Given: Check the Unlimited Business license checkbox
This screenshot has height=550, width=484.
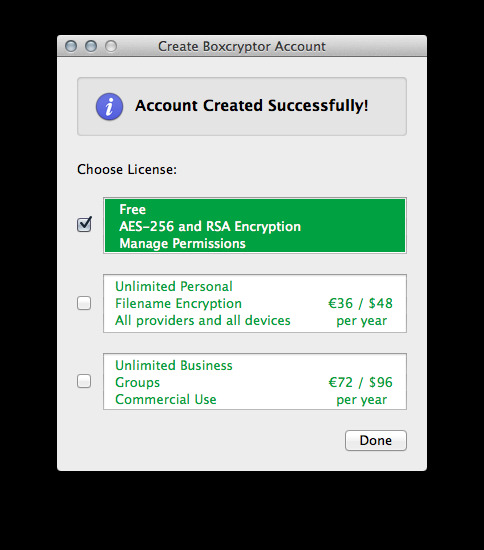Looking at the screenshot, I should click(x=84, y=381).
